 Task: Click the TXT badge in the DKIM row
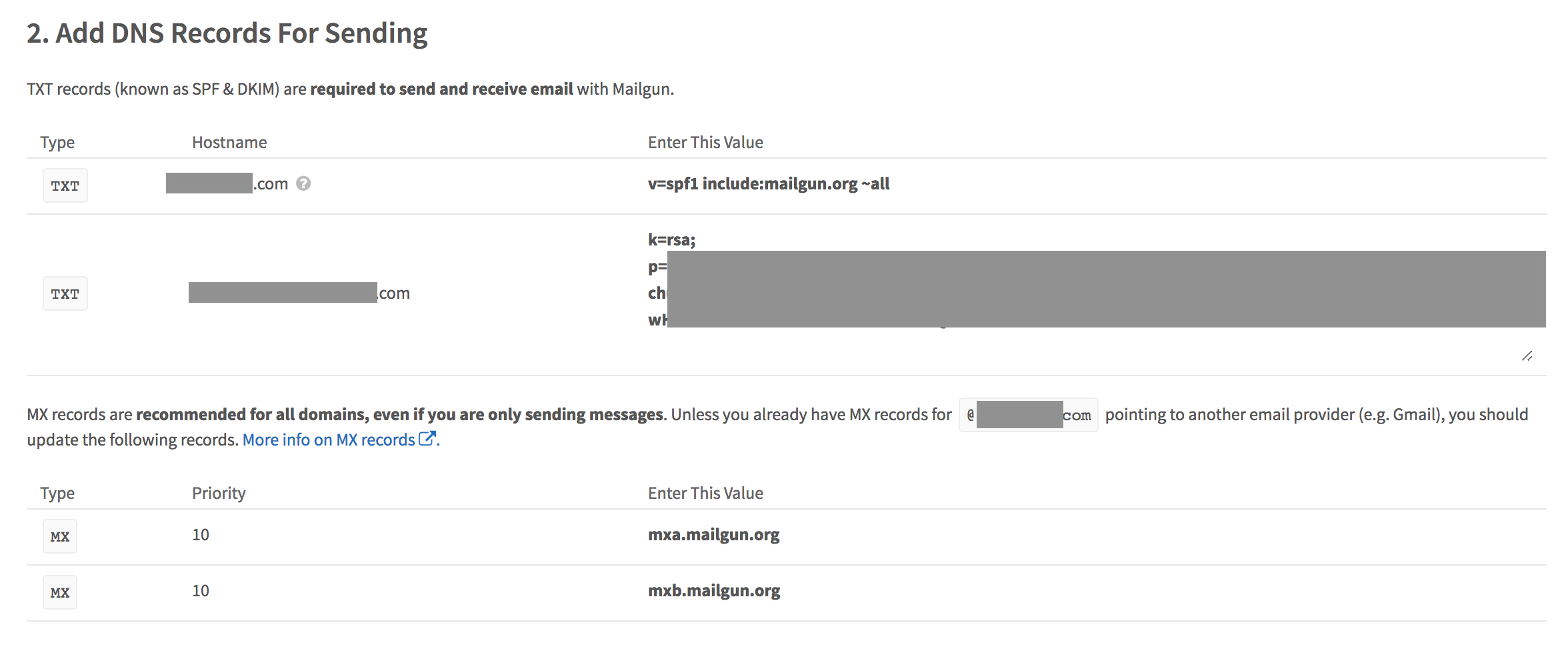(x=65, y=293)
